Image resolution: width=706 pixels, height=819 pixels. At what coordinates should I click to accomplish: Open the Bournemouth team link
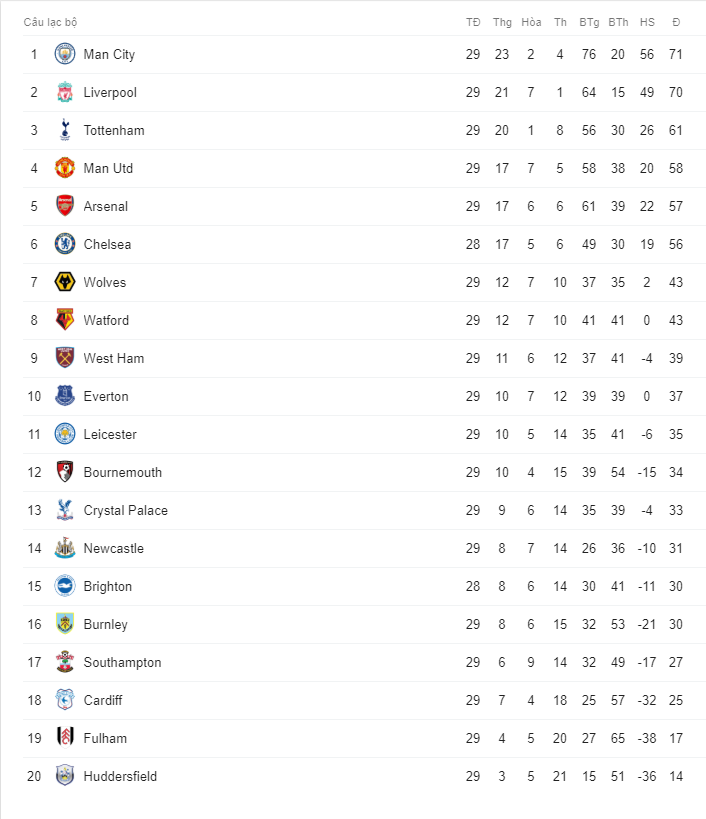122,473
